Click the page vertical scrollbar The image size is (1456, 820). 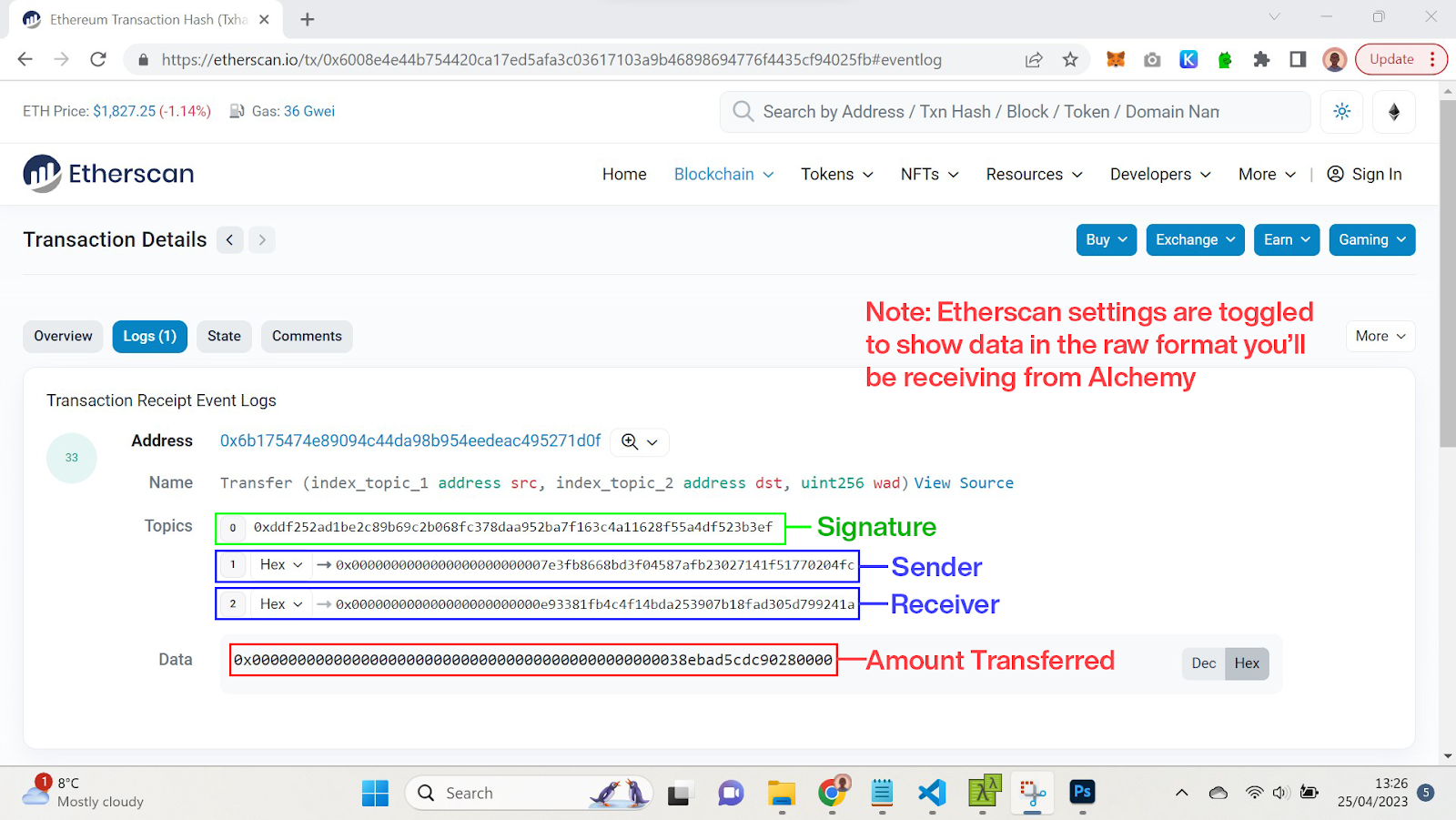click(1448, 273)
